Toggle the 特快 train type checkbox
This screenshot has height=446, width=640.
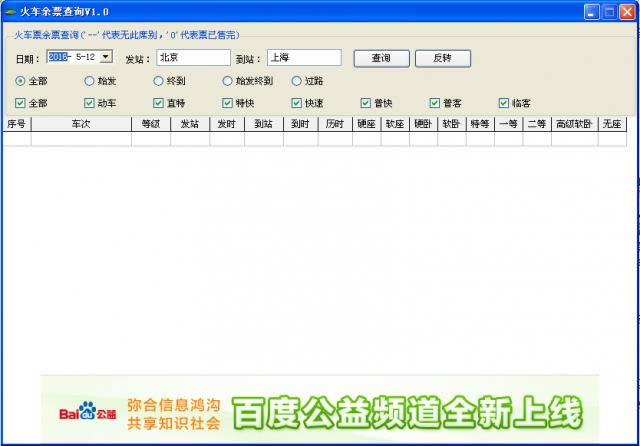[x=228, y=102]
